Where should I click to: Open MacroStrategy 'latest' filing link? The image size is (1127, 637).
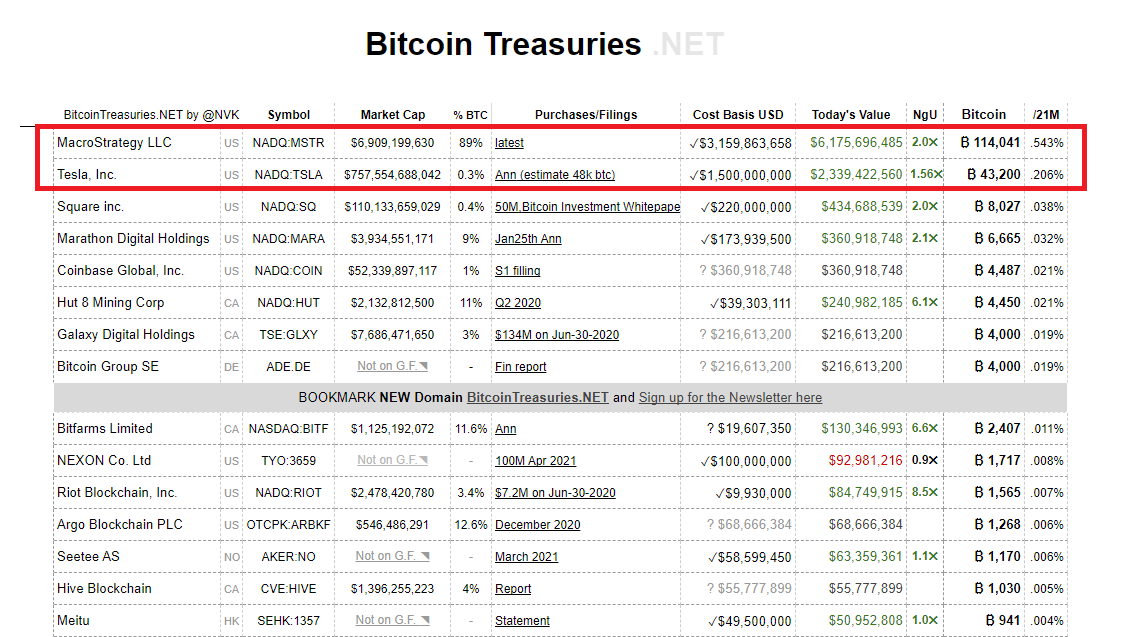[x=509, y=142]
